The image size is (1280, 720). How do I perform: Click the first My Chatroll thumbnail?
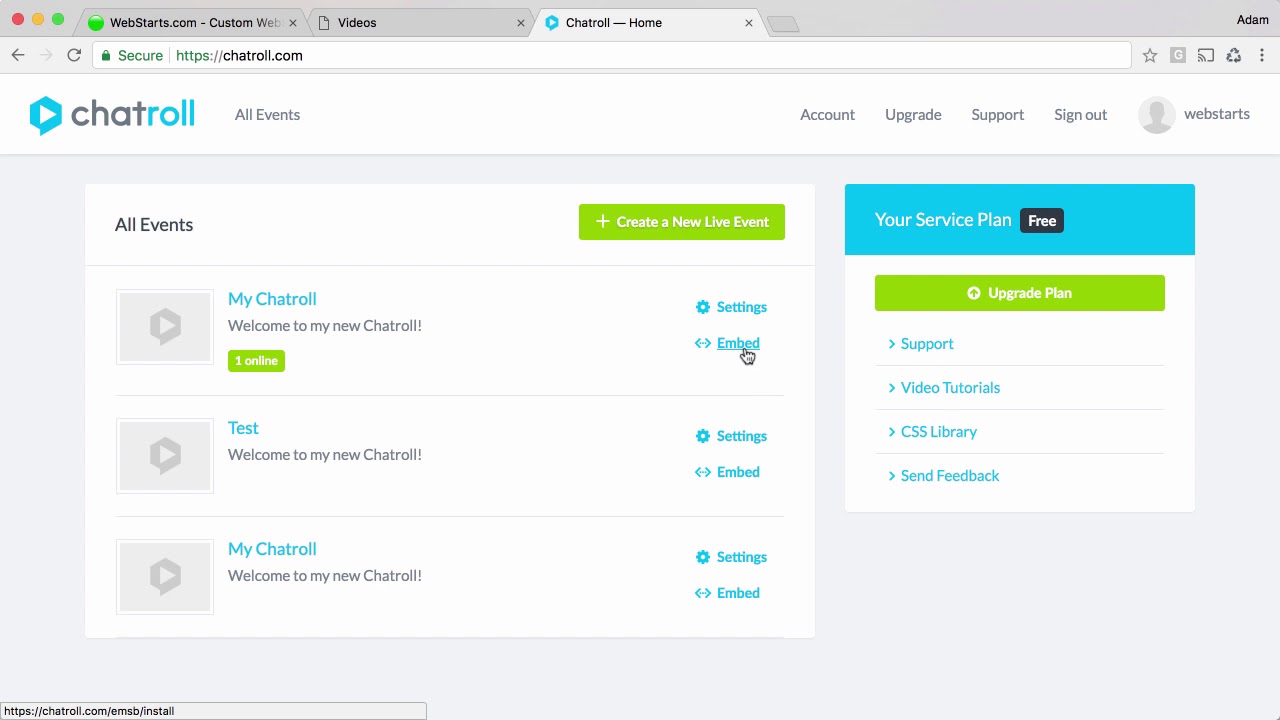tap(165, 327)
